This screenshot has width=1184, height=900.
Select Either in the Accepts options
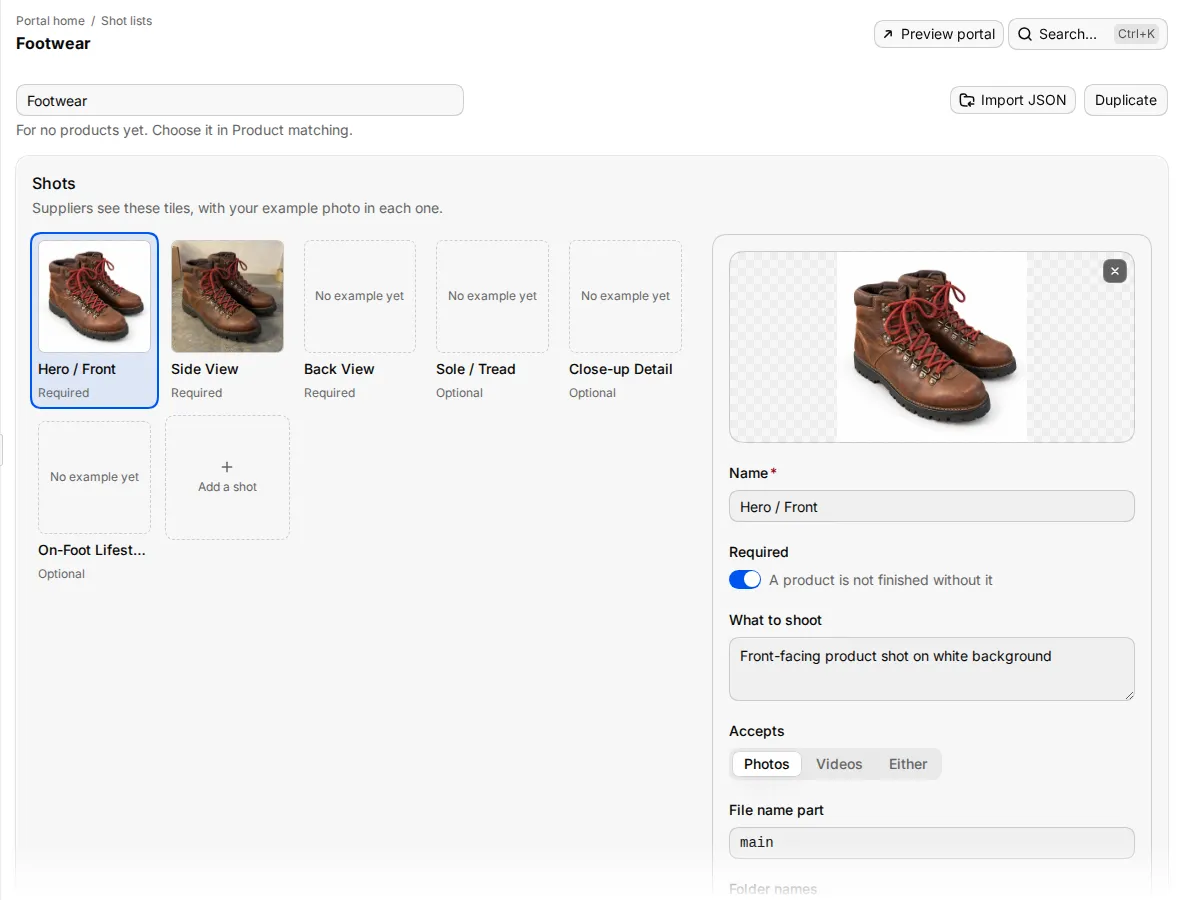908,764
